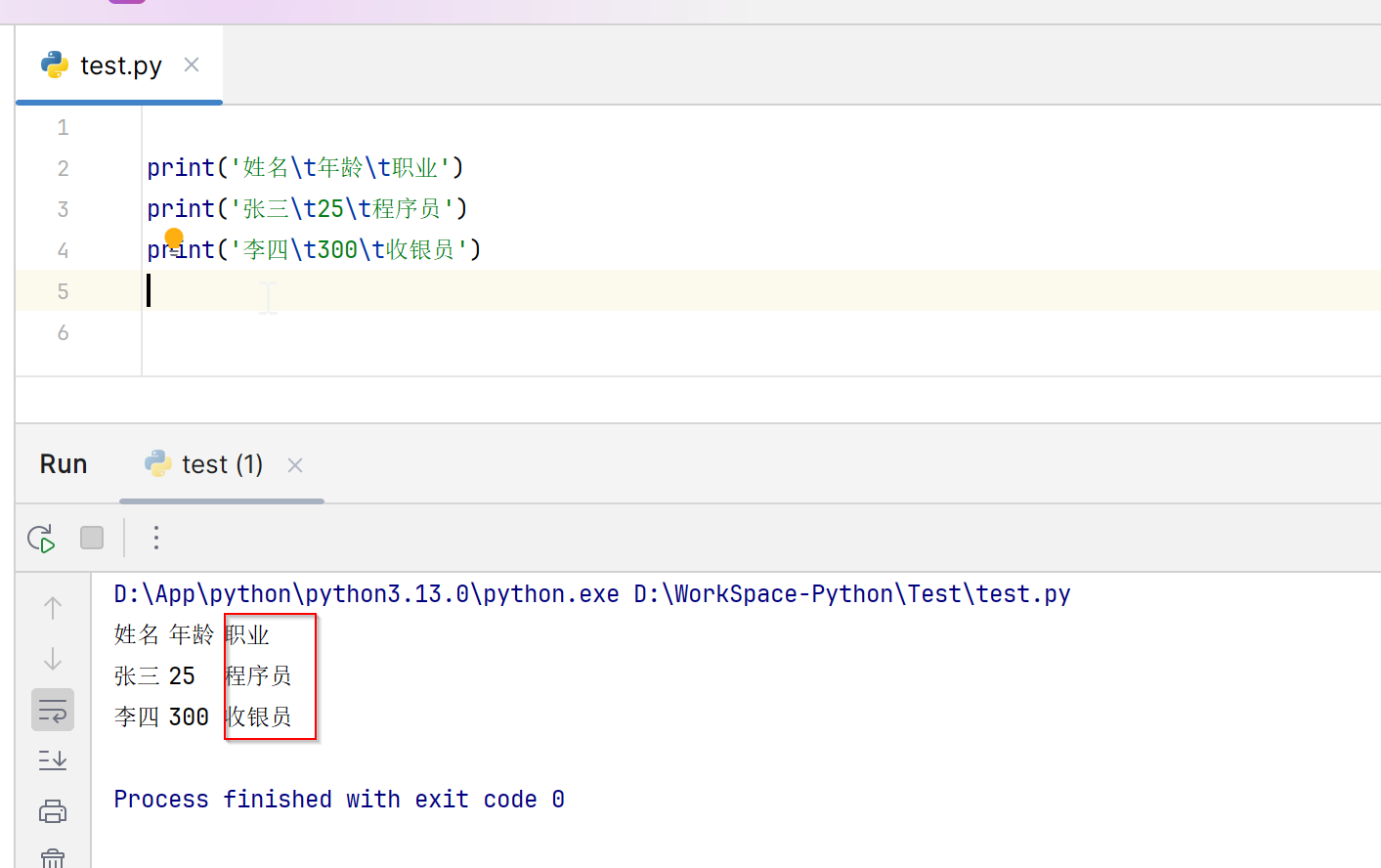Click the up arrow stack trace icon
The height and width of the screenshot is (868, 1381).
pos(53,608)
